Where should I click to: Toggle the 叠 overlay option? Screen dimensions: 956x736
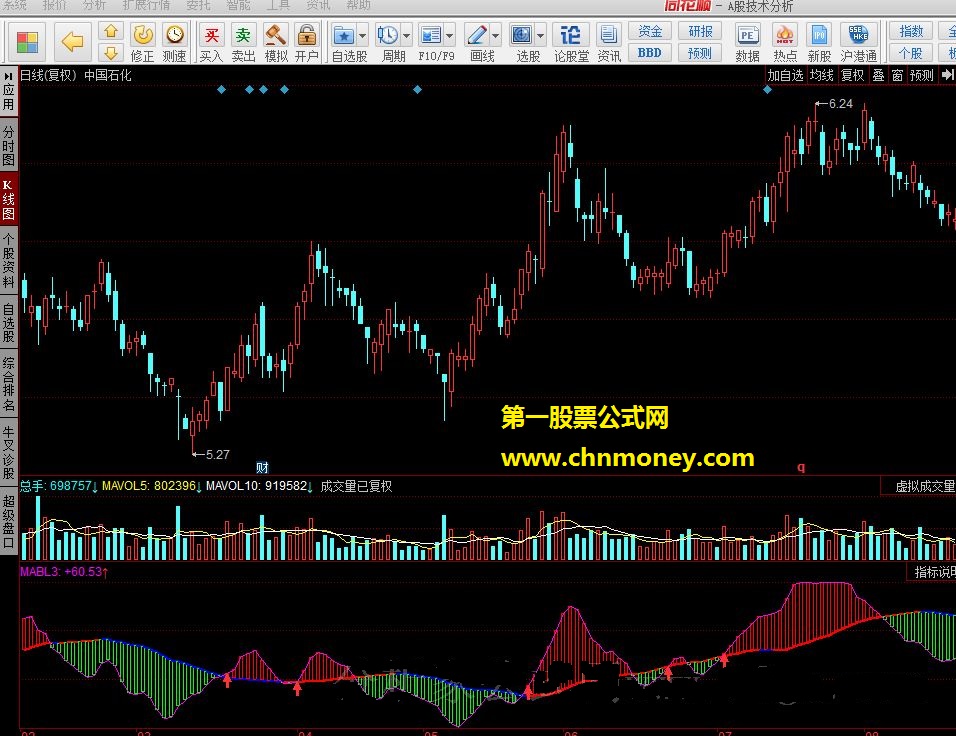click(878, 75)
